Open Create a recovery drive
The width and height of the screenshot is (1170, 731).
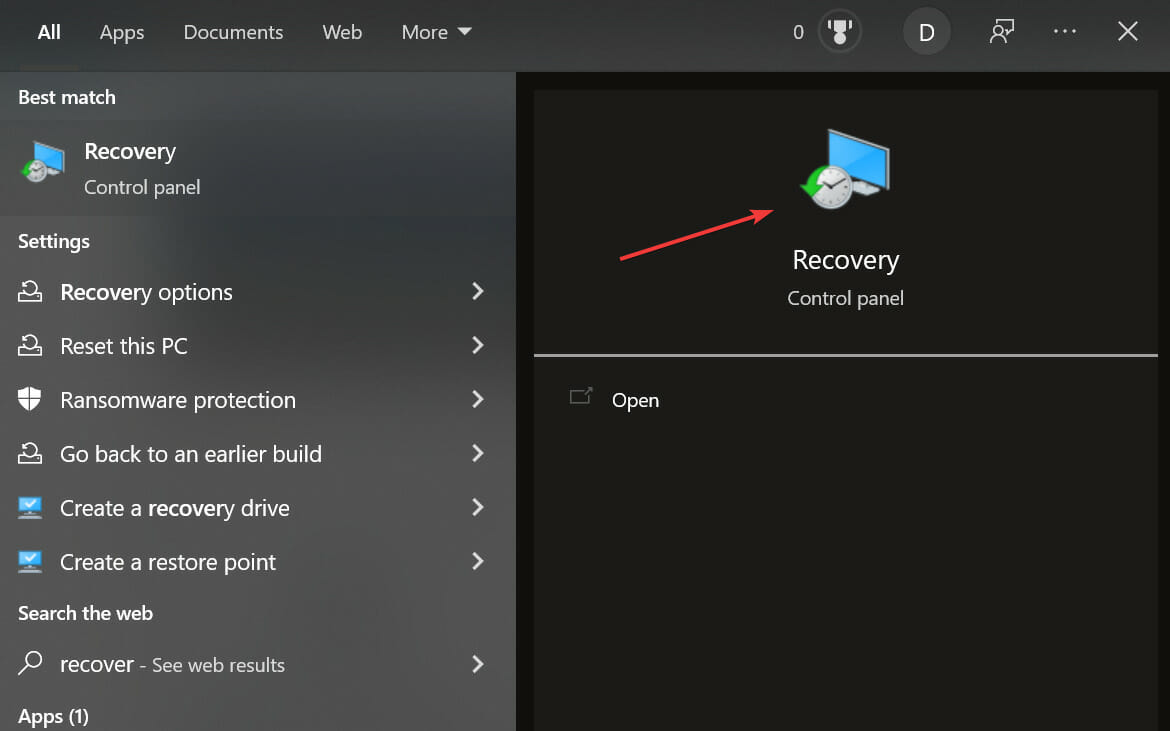[x=257, y=508]
